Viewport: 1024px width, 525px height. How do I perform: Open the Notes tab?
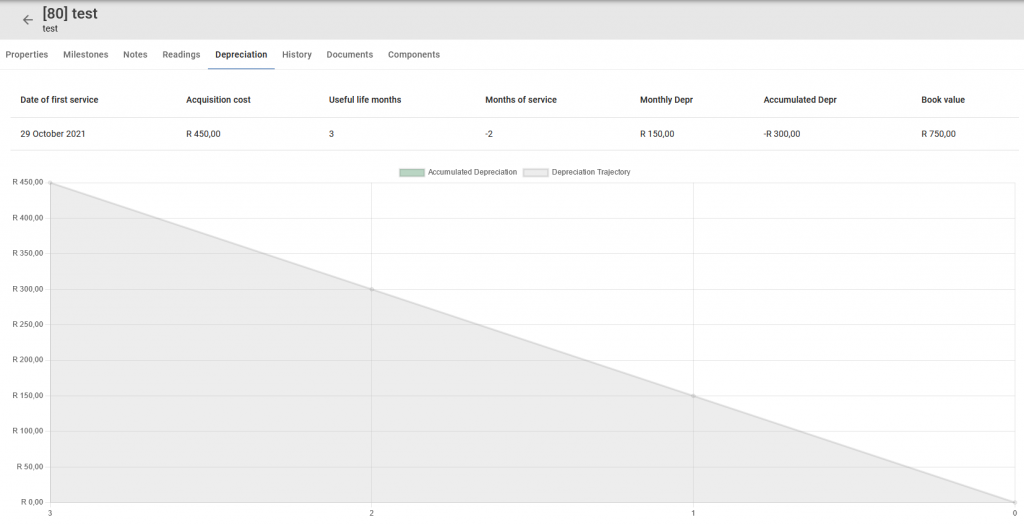(135, 55)
